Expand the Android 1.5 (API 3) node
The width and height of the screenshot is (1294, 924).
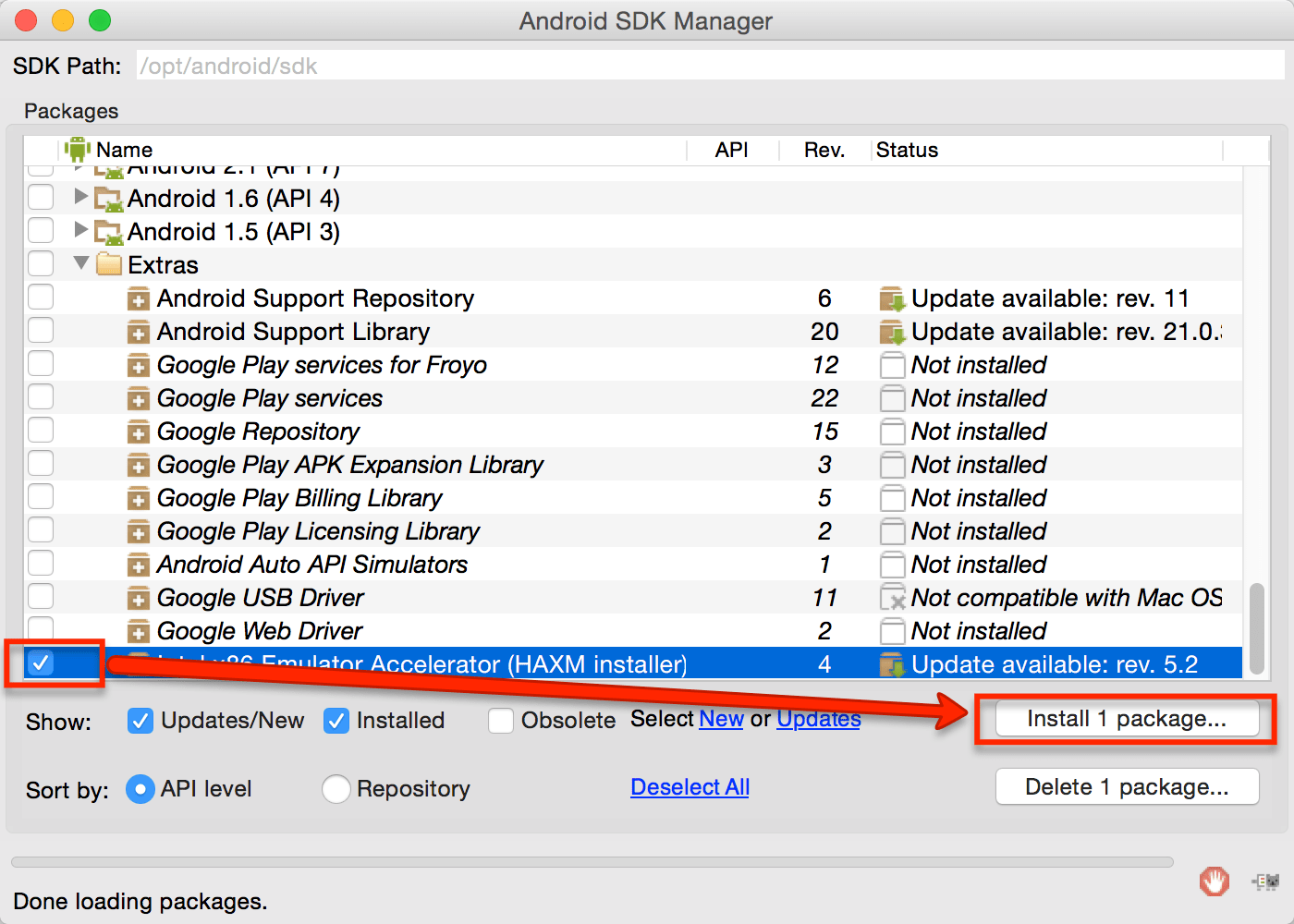coord(81,230)
